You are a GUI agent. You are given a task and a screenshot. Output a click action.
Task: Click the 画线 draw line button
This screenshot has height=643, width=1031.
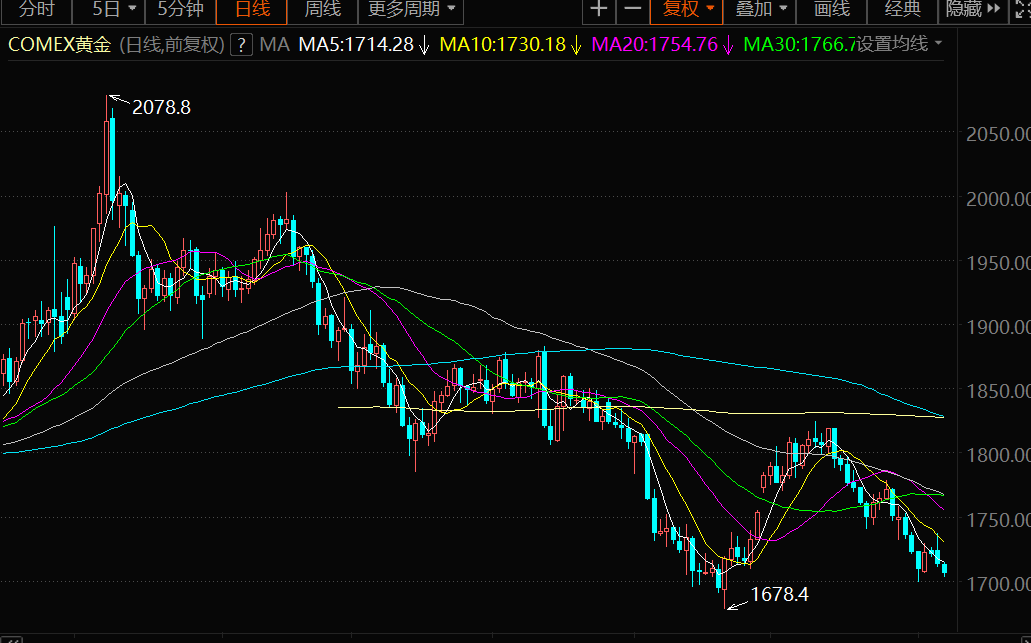(x=831, y=10)
